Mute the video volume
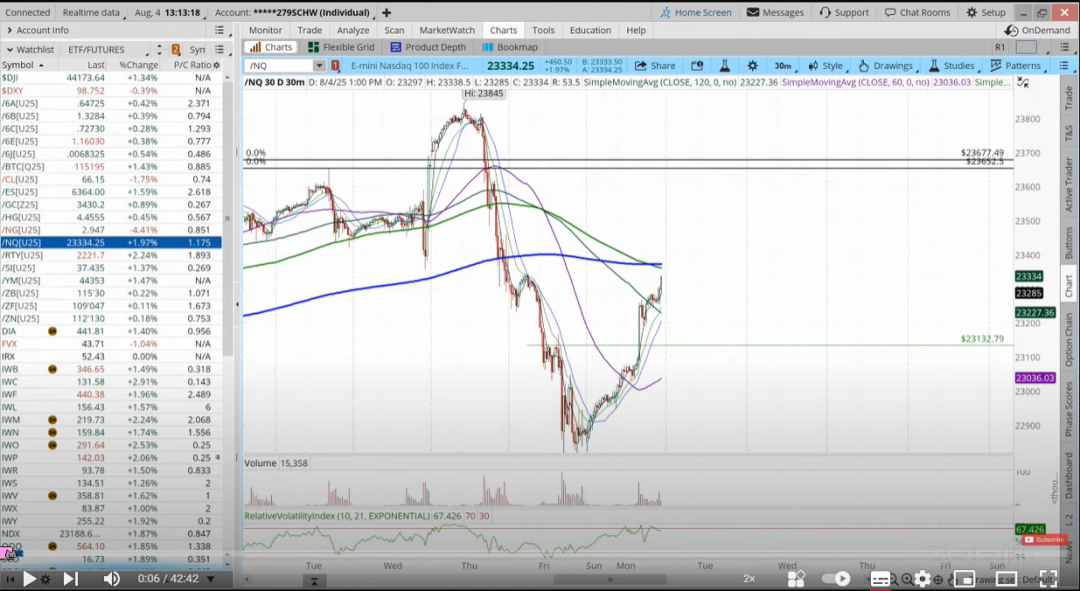 tap(111, 579)
